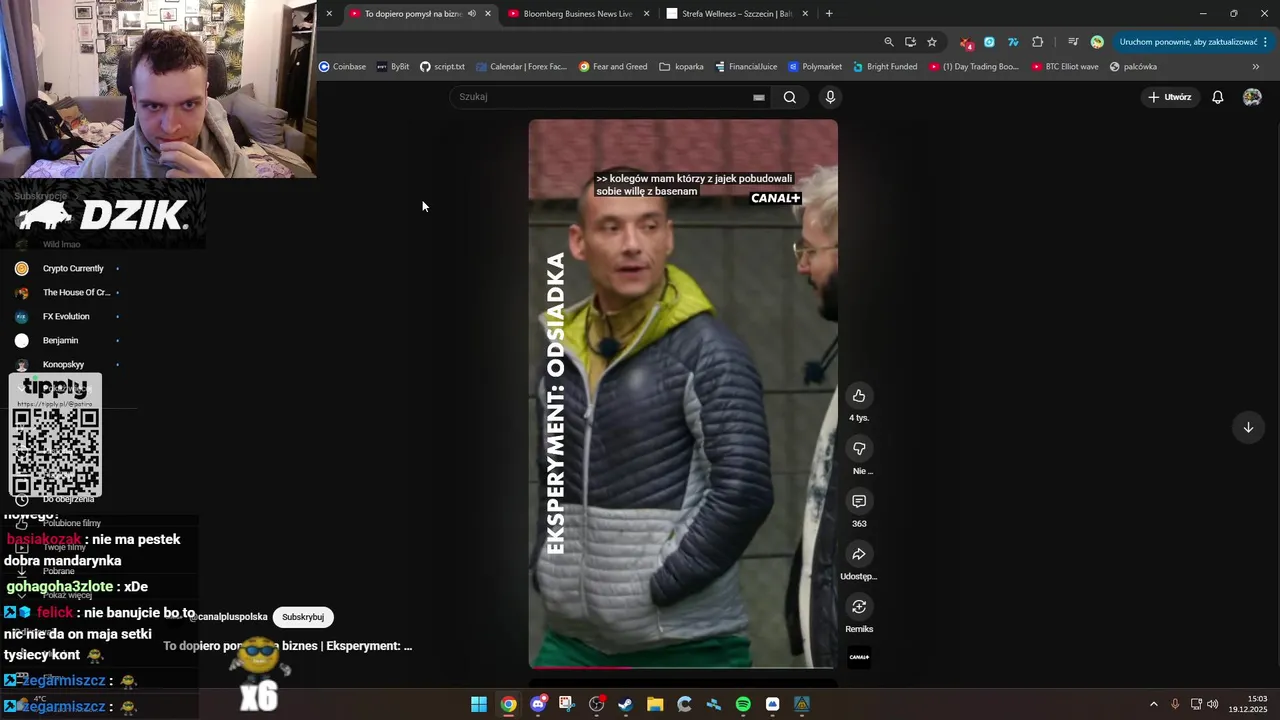Viewport: 1280px width, 720px height.
Task: Share the Short via Udostępnij icon
Action: [858, 554]
